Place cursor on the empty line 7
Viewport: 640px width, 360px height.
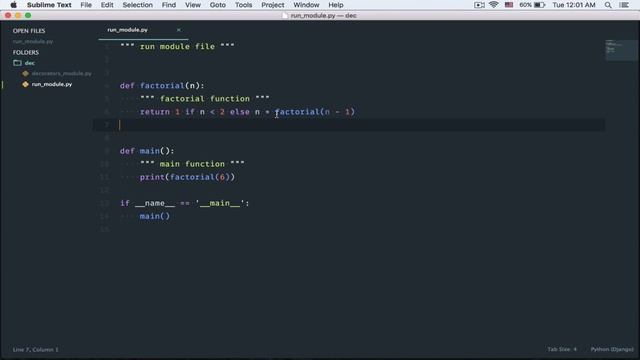pyautogui.click(x=349, y=125)
